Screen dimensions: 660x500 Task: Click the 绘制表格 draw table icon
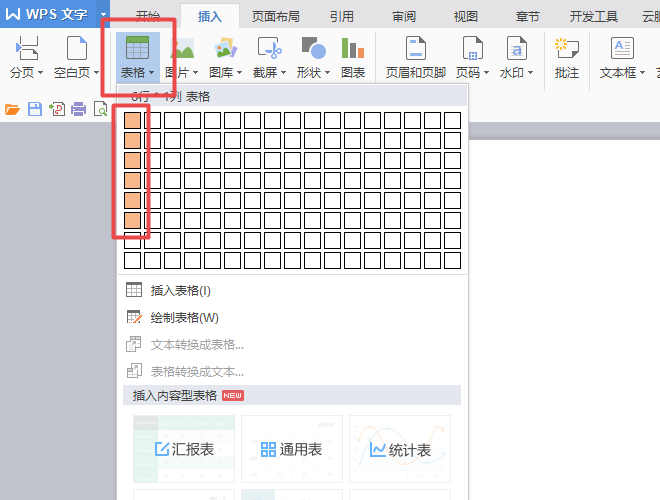(x=134, y=317)
